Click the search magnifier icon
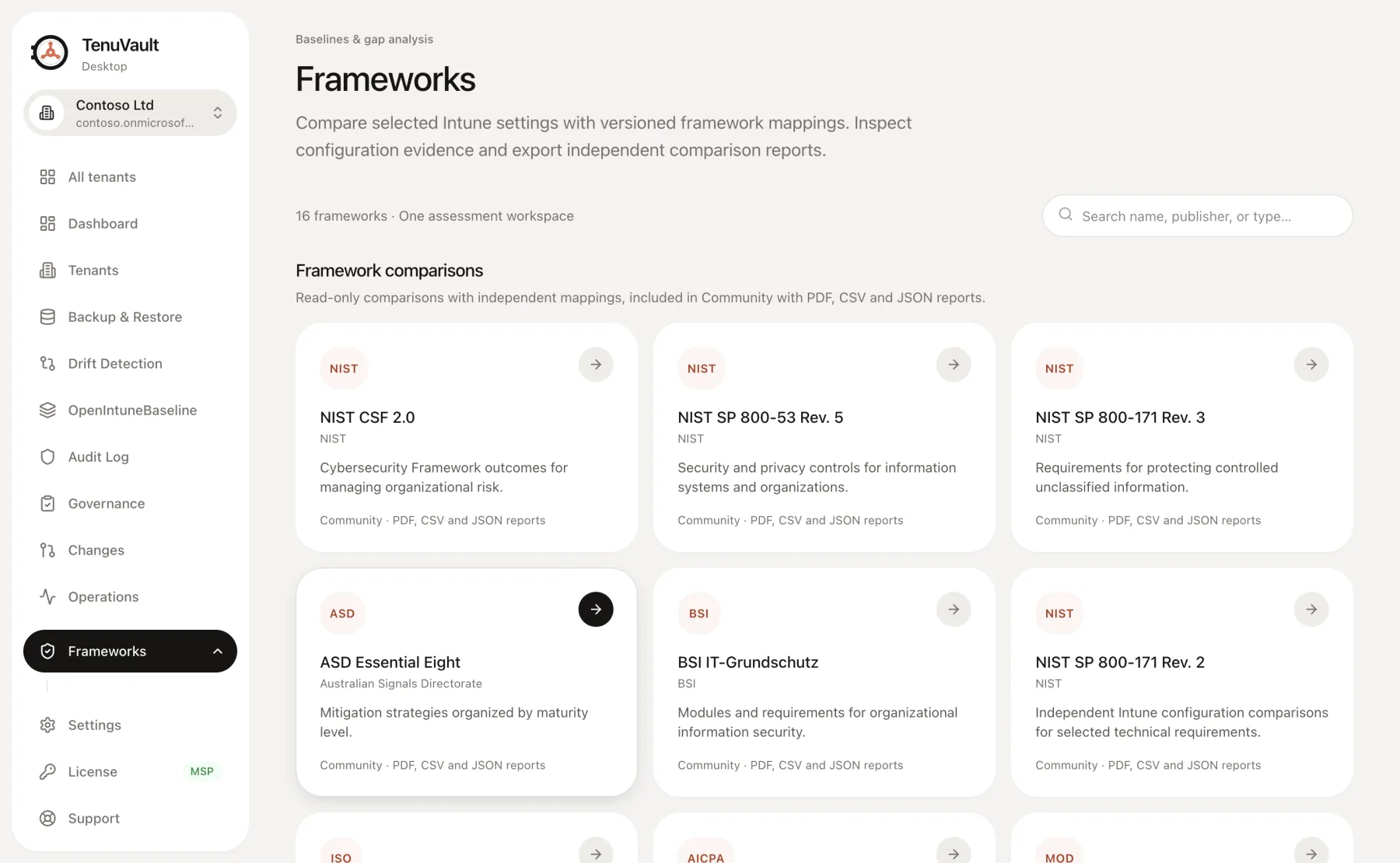This screenshot has width=1400, height=863. 1066,215
